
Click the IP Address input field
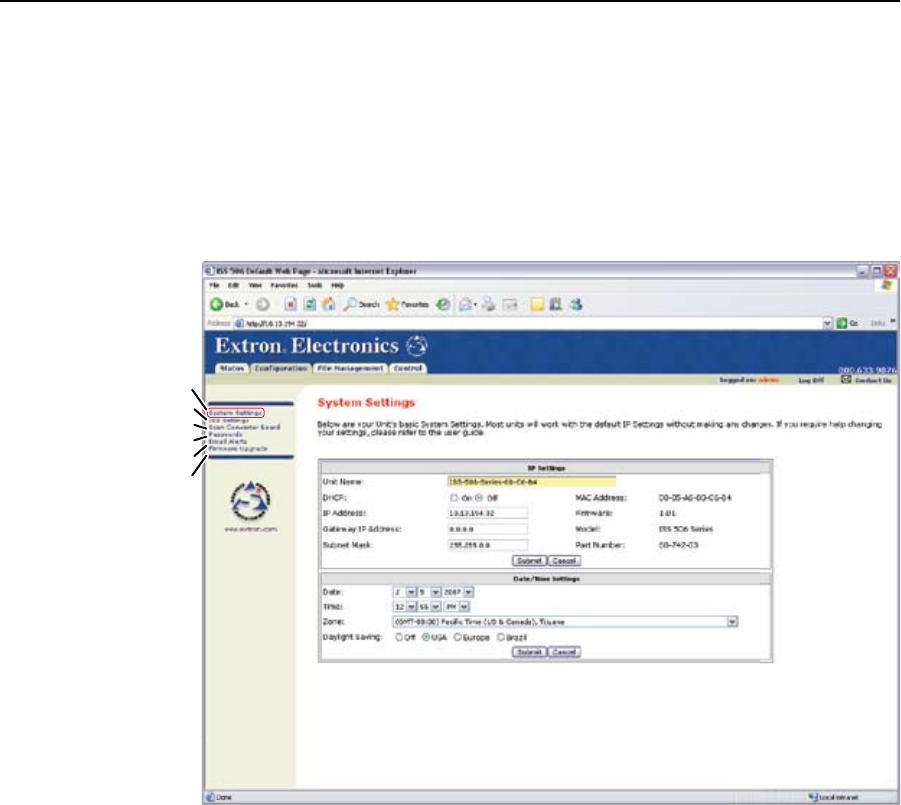487,513
